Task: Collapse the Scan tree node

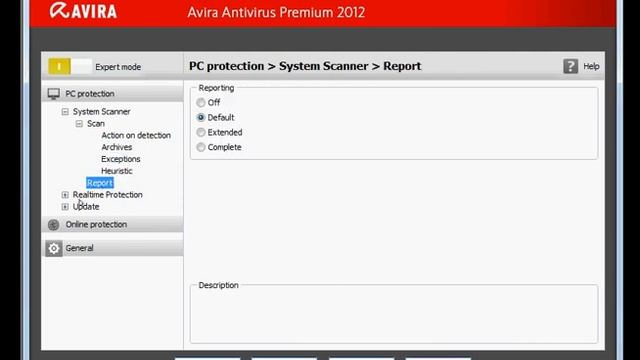Action: [79, 123]
